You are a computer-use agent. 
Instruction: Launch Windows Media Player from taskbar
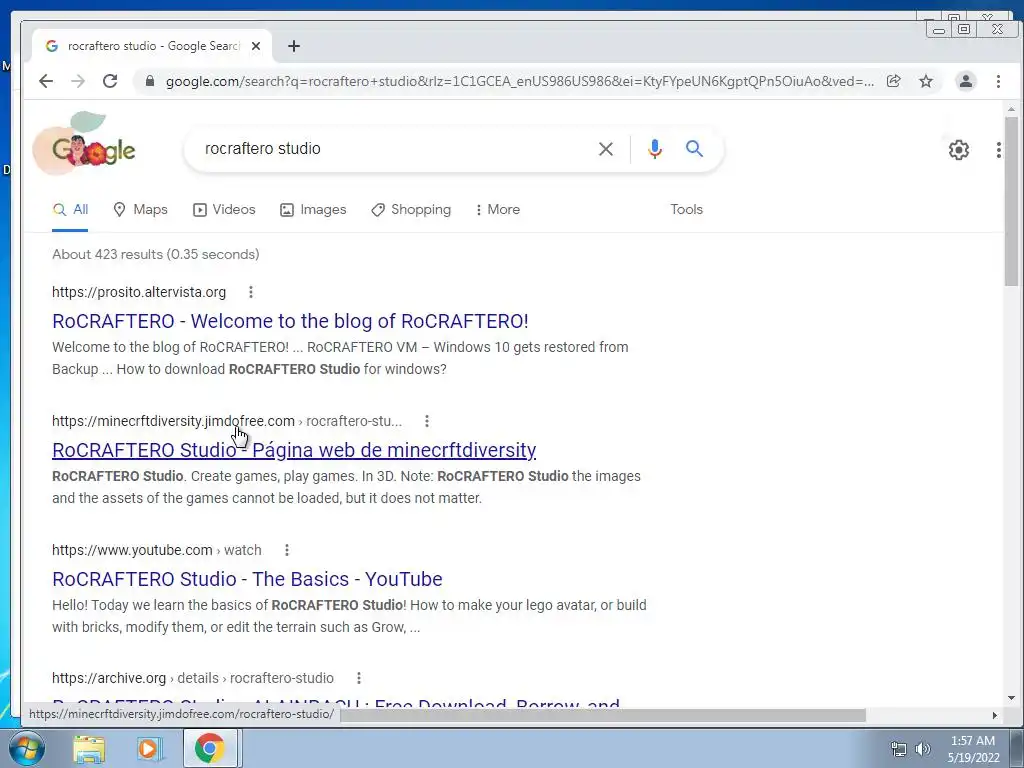149,749
